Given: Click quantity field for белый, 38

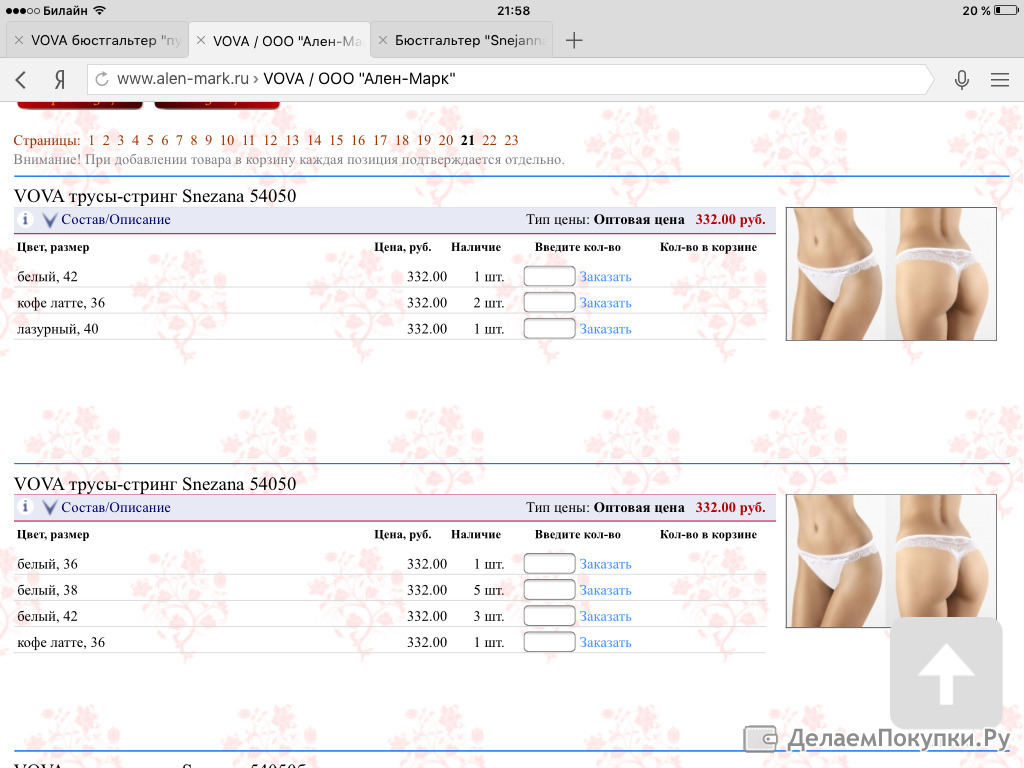Looking at the screenshot, I should tap(549, 590).
